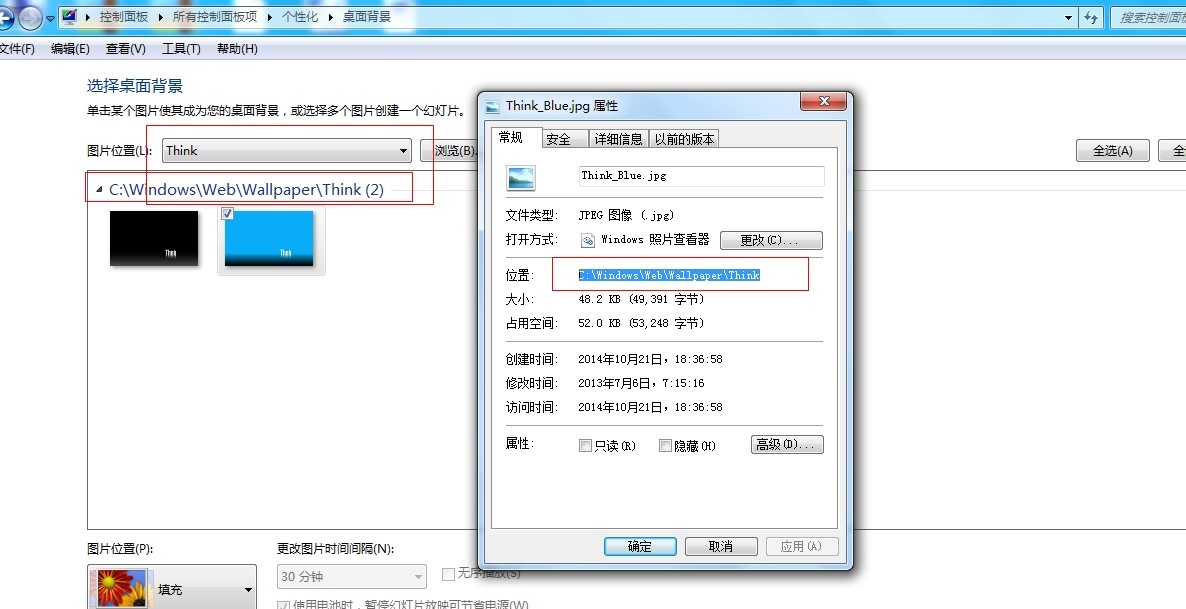Screen dimensions: 1186x609
Task: Confirm with the 确定 button
Action: [639, 546]
